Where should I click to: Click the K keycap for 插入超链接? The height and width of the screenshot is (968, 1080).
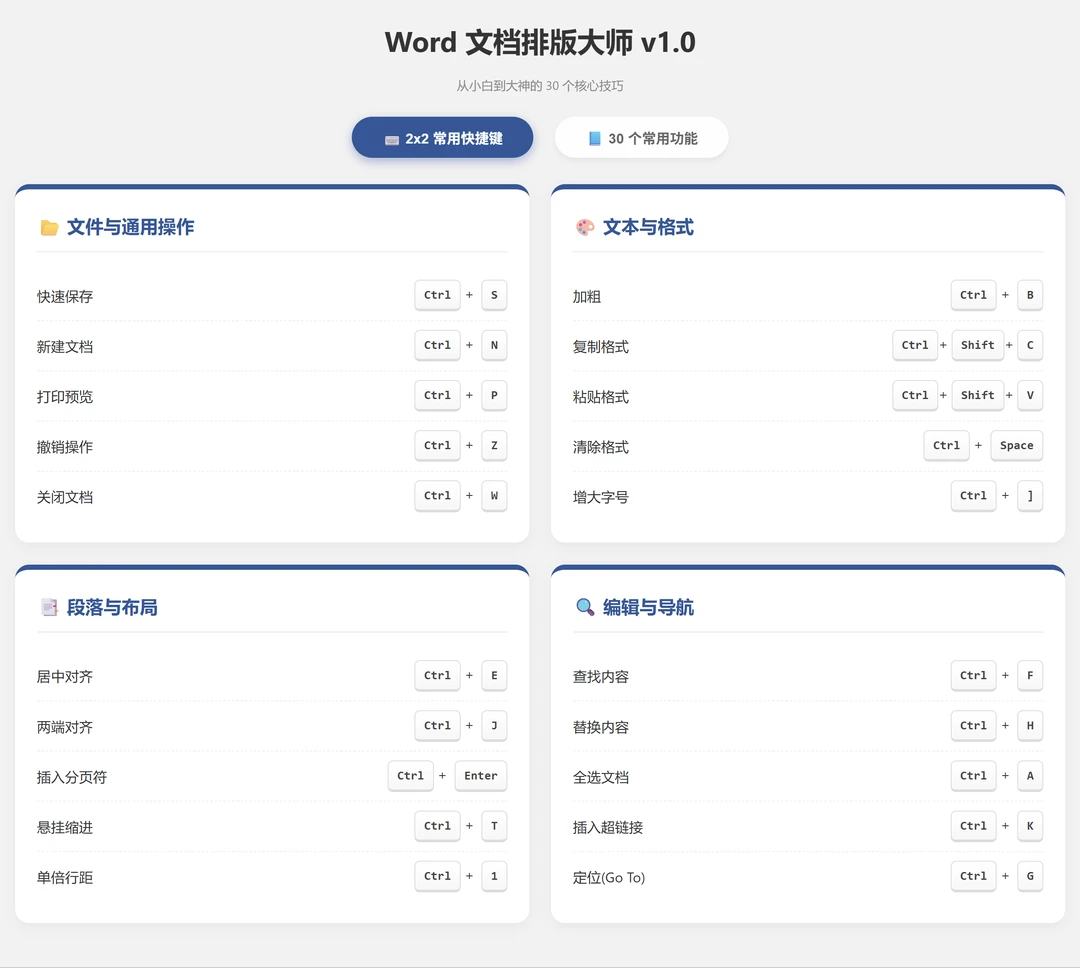tap(1030, 826)
